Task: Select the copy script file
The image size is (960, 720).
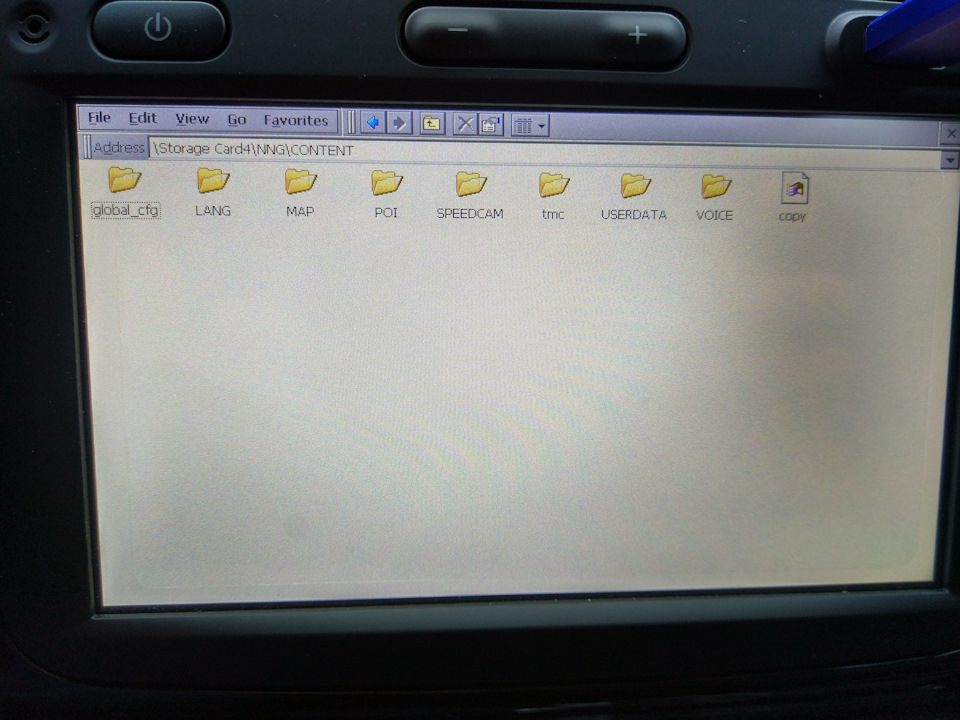Action: click(794, 188)
